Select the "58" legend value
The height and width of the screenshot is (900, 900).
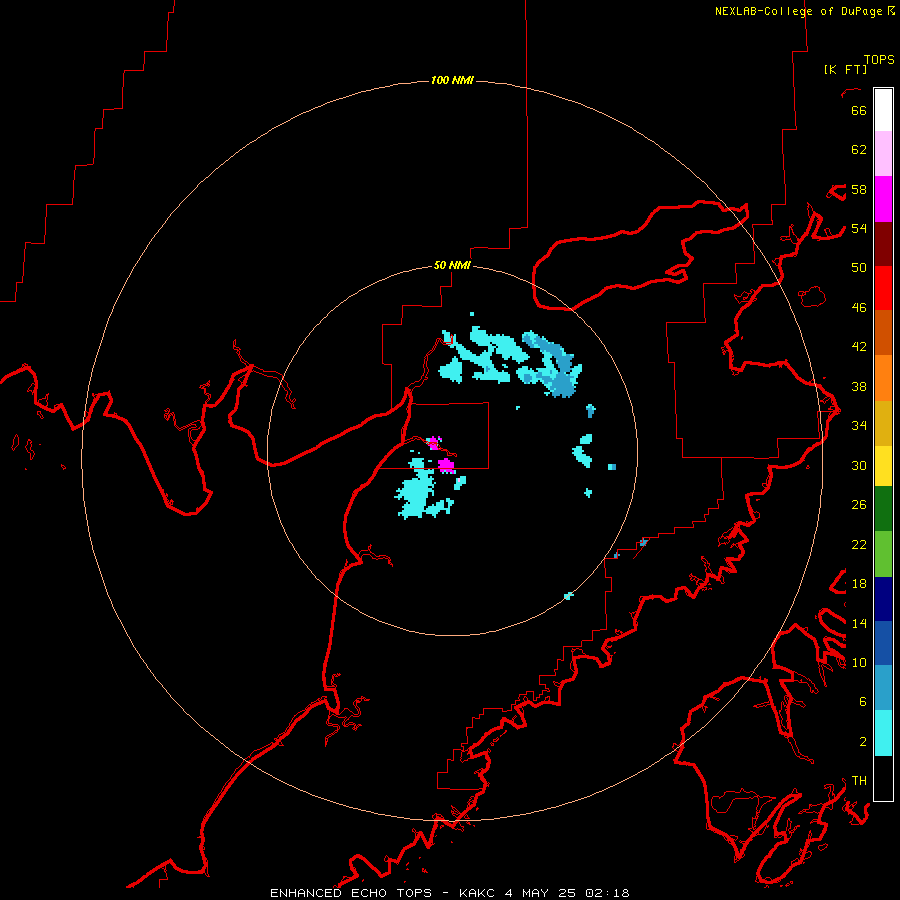click(x=859, y=189)
